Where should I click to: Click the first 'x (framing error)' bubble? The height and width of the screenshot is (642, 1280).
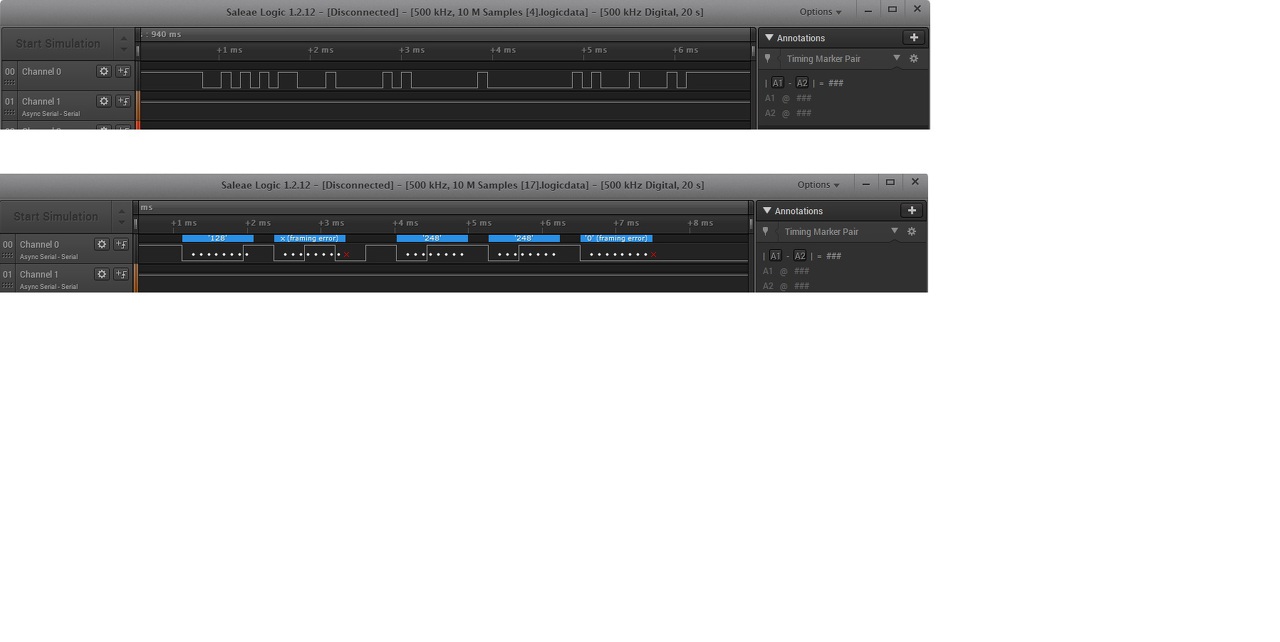310,238
